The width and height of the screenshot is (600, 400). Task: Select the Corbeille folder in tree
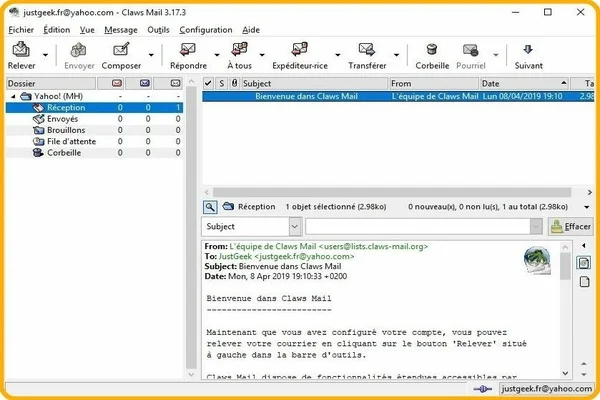tap(94, 153)
